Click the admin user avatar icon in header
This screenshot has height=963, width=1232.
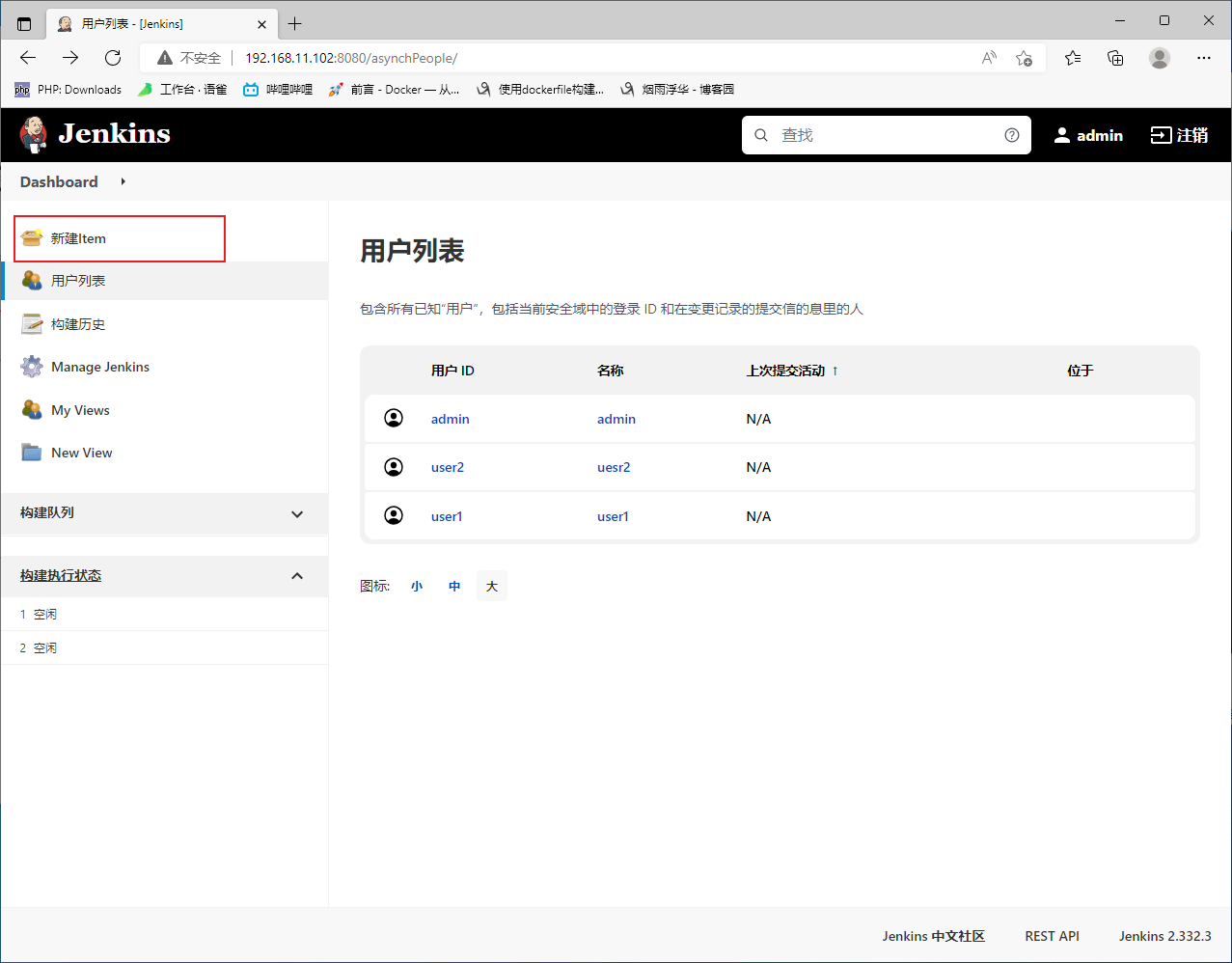pos(1062,135)
